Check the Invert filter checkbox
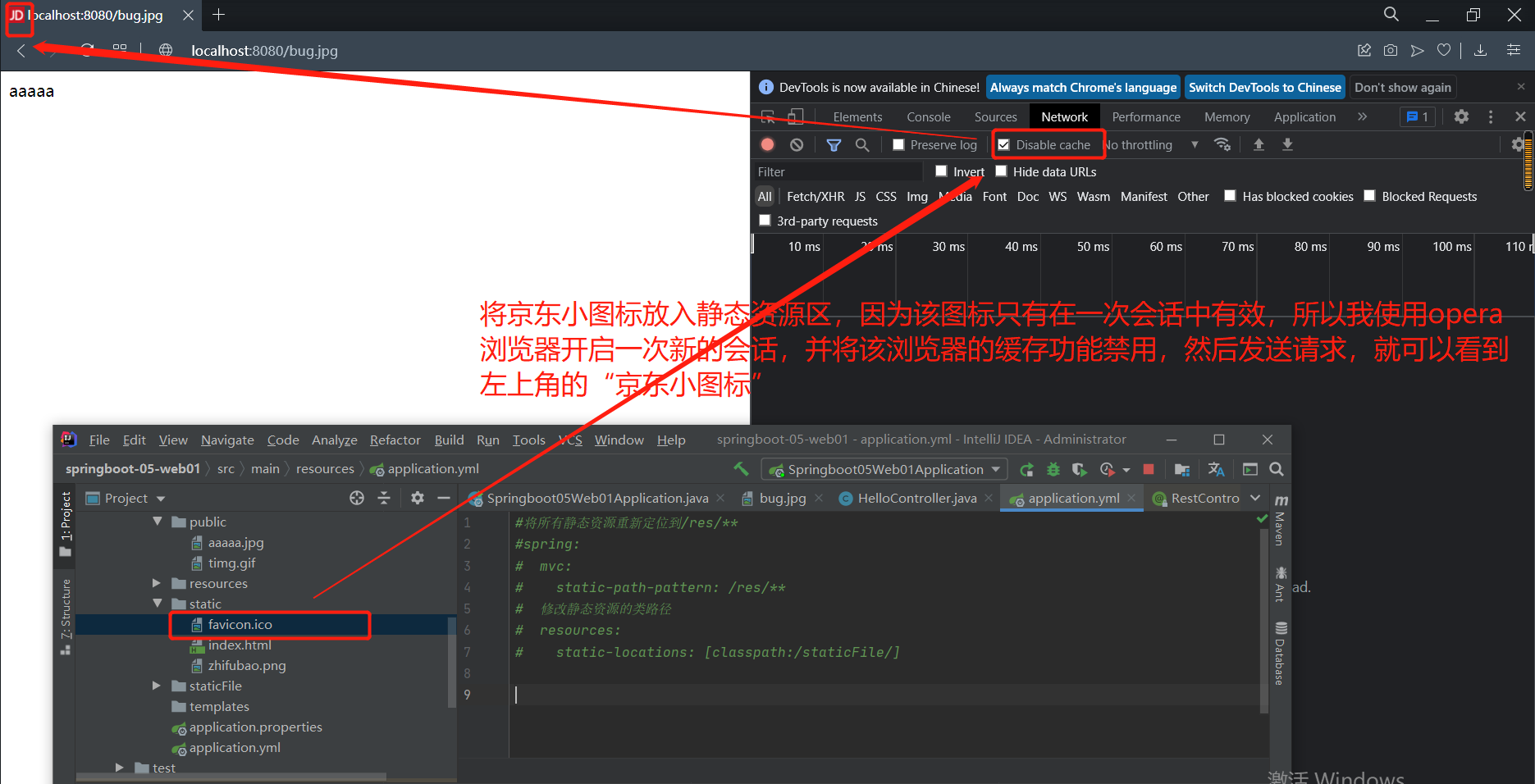This screenshot has width=1535, height=784. [x=941, y=171]
